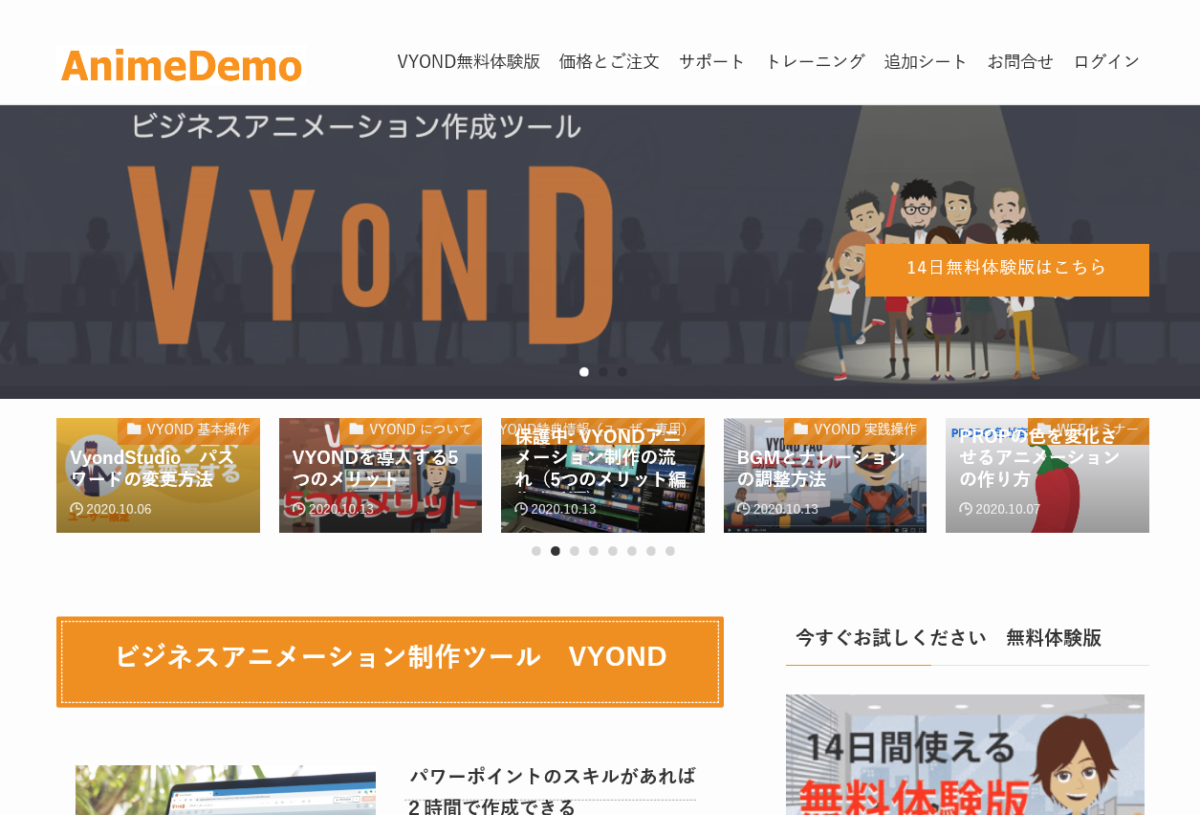Click the VYOND 基本操作 category folder tag

189,429
